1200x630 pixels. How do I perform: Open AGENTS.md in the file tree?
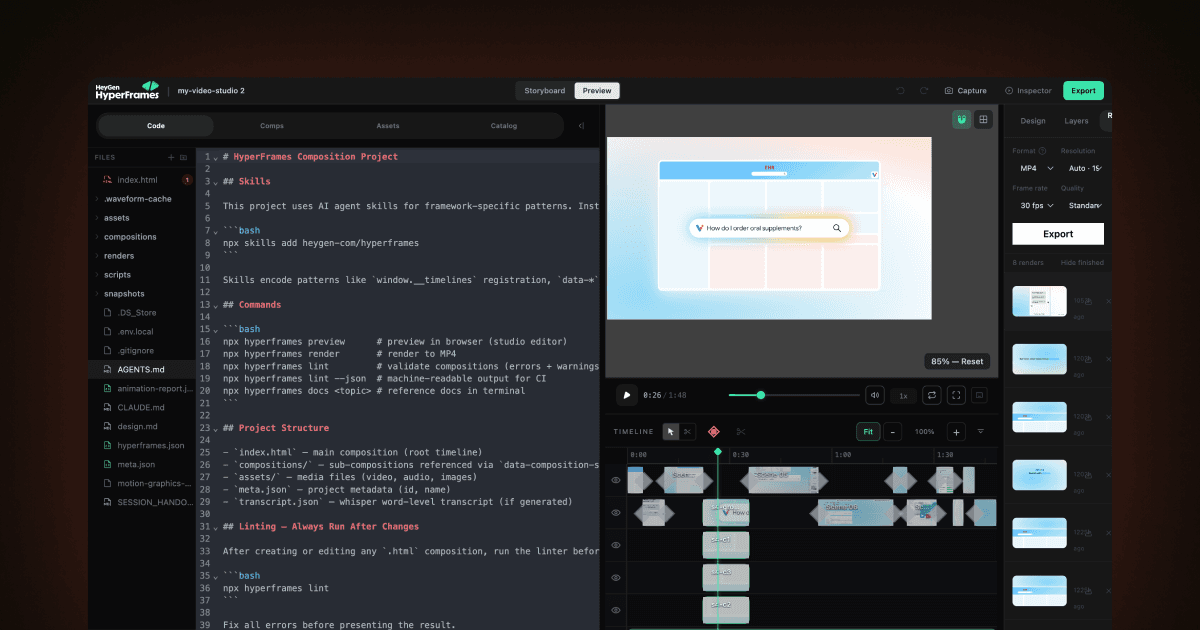pos(142,369)
